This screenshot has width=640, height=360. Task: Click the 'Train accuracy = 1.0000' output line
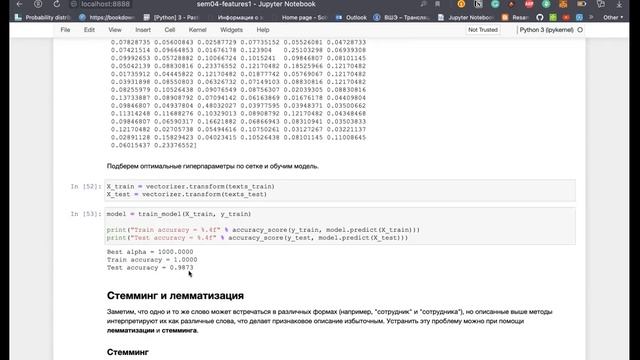click(x=152, y=260)
